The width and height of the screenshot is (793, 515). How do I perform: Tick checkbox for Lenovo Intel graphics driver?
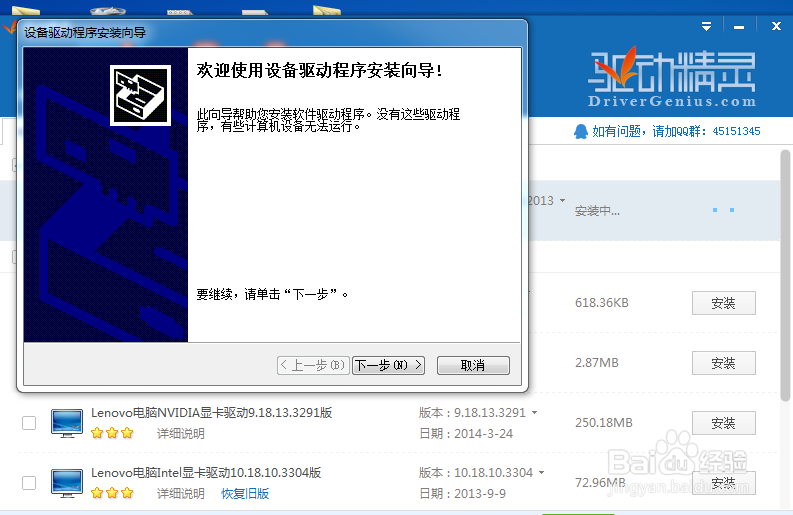point(29,483)
